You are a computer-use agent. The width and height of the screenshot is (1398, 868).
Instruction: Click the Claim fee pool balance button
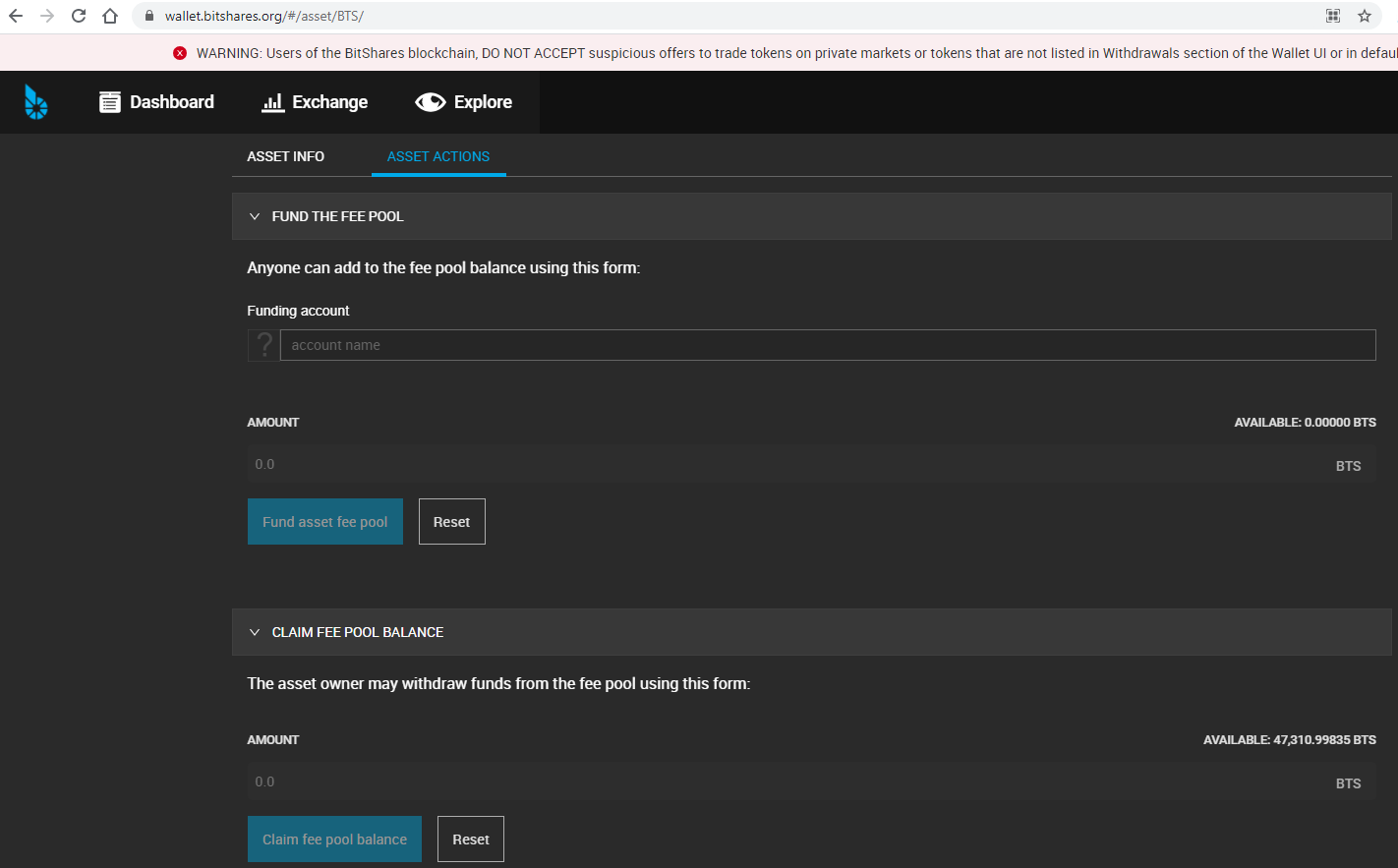coord(334,839)
